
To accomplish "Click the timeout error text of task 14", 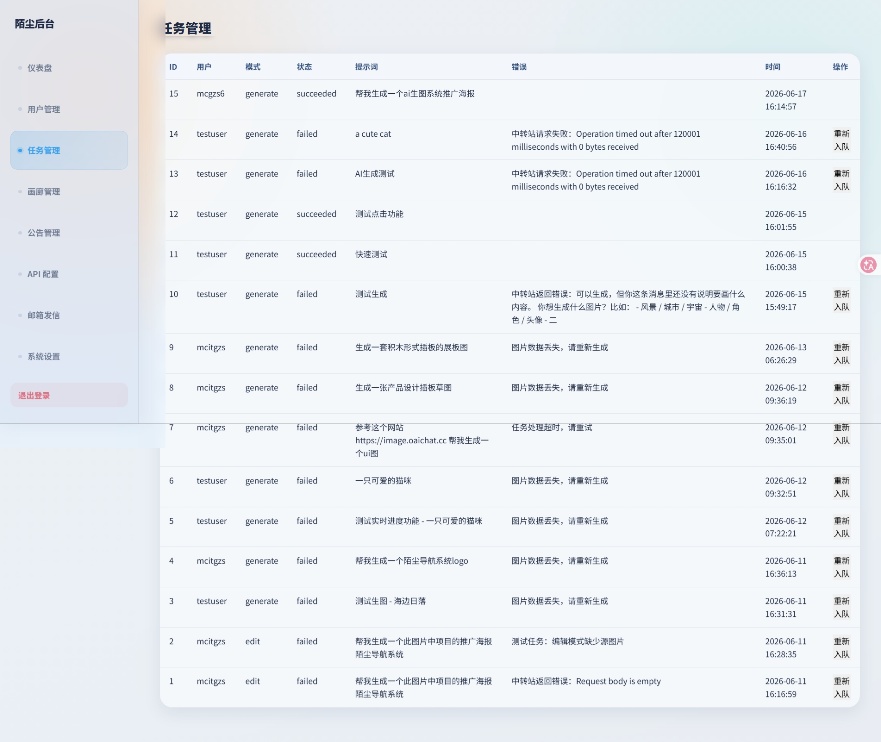I will coord(606,140).
